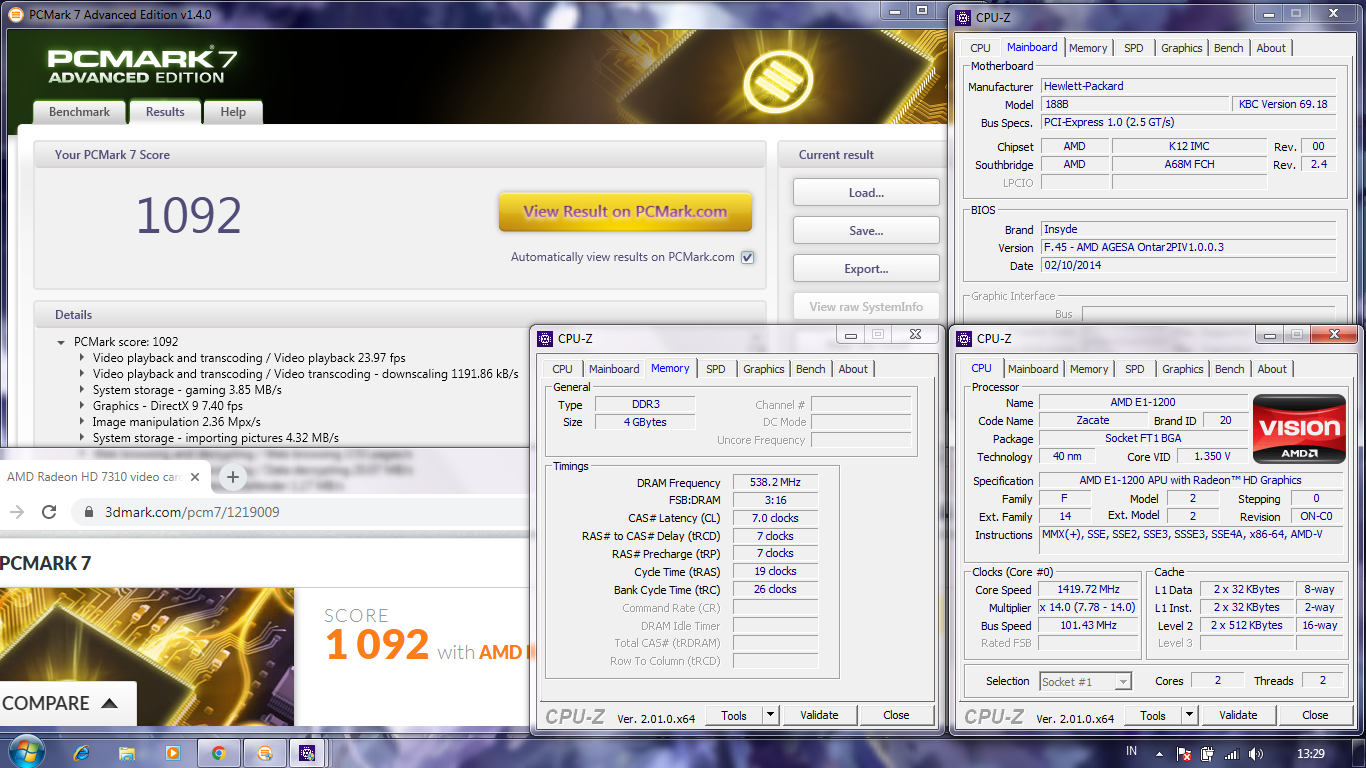Click the Core Speed 1419.72 MHz value
The height and width of the screenshot is (768, 1366).
click(x=1088, y=590)
